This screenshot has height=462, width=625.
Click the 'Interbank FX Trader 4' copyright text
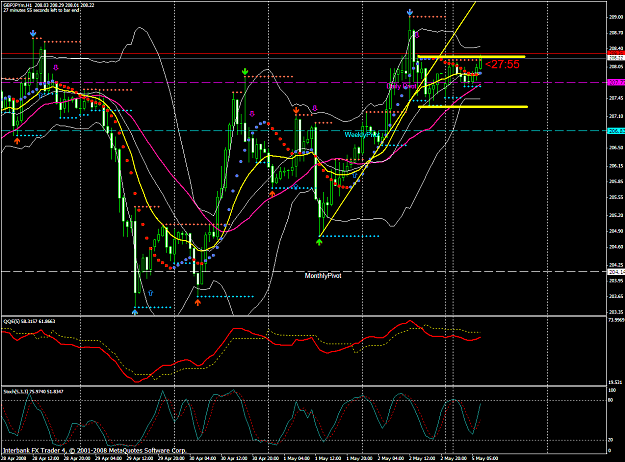pos(94,450)
